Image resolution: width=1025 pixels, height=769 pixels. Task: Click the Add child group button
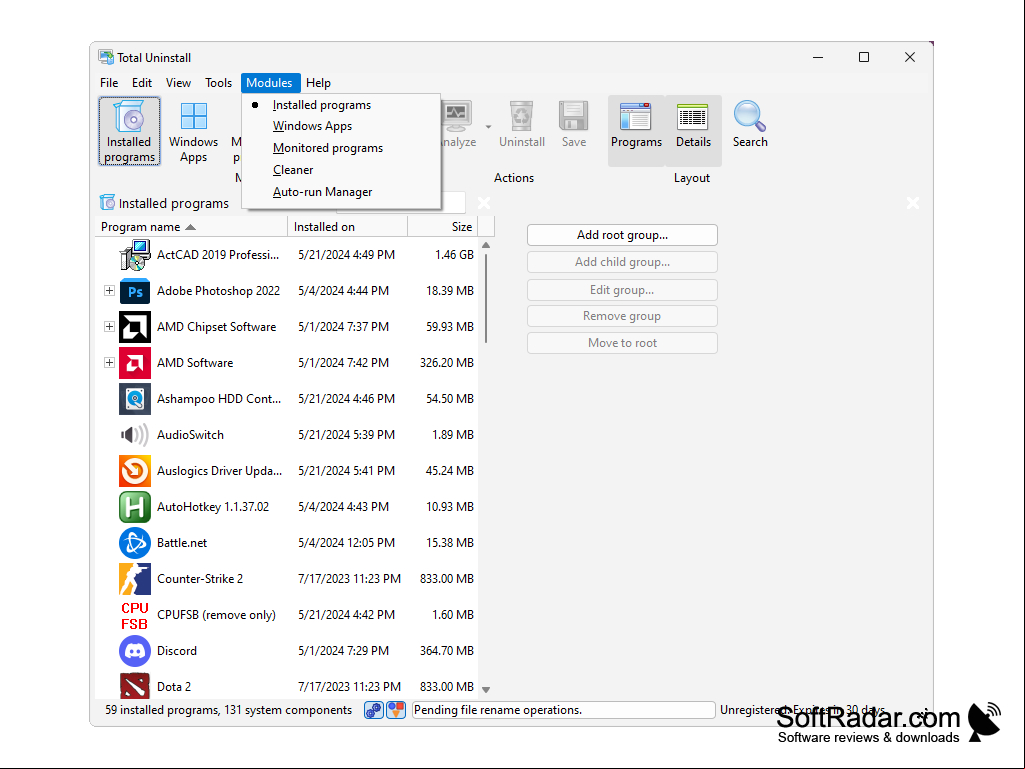pyautogui.click(x=622, y=262)
